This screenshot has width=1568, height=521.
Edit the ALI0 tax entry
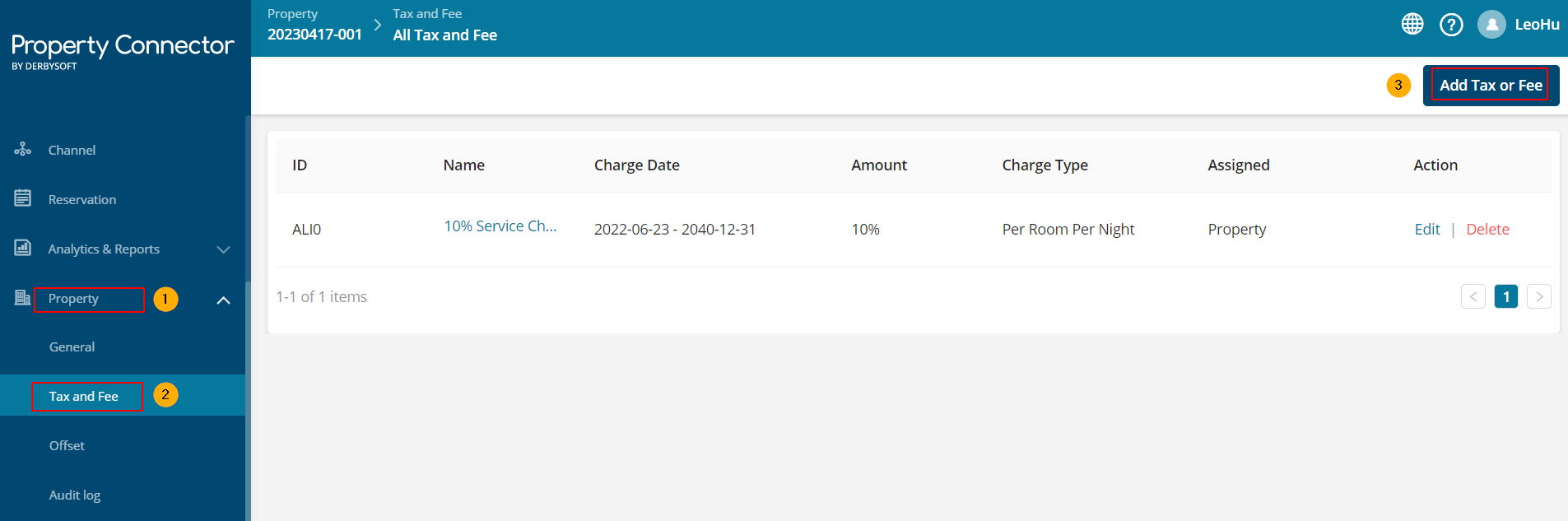coord(1427,230)
